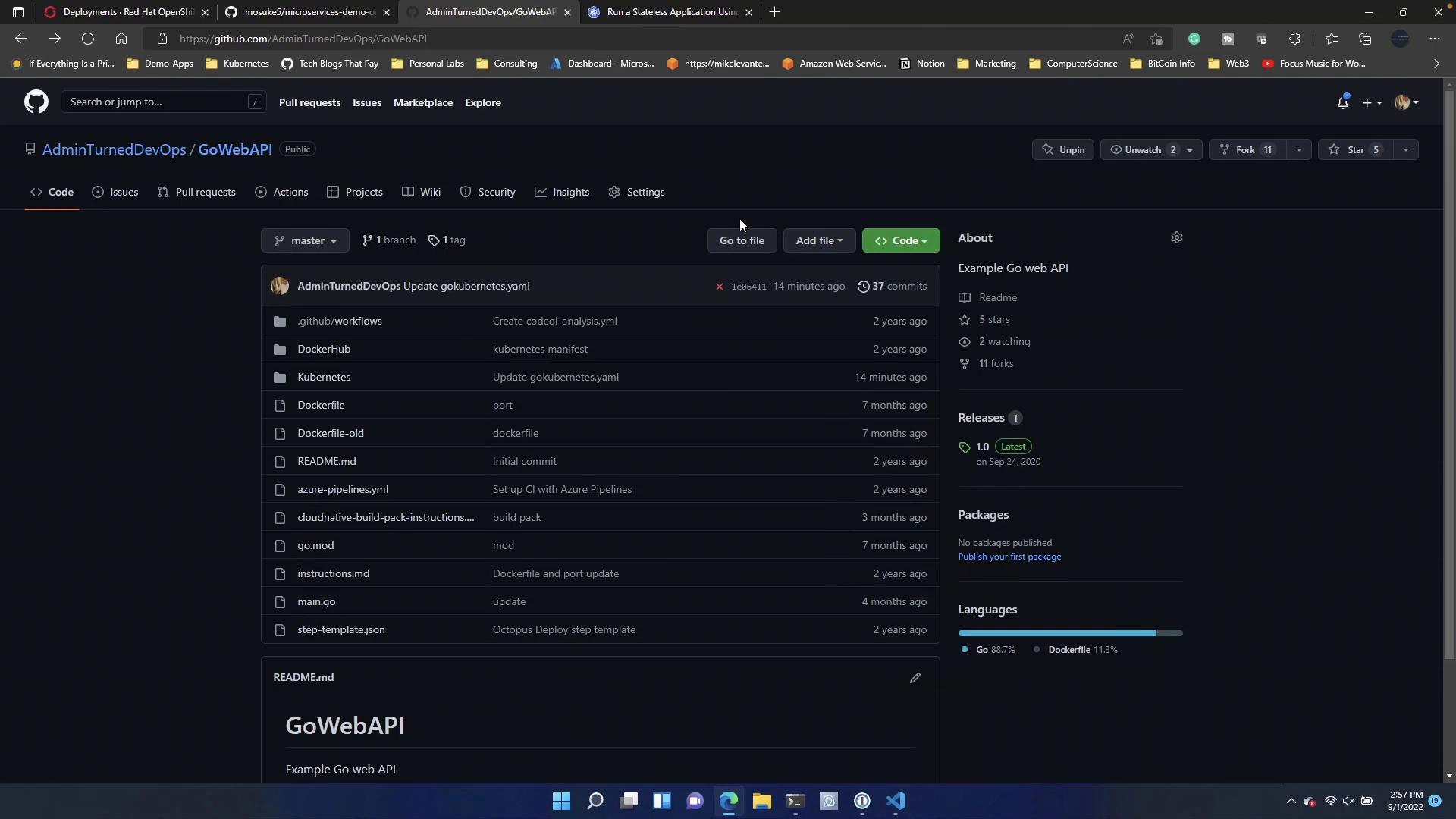Expand the Fork options arrow
1456x819 pixels.
[x=1298, y=149]
